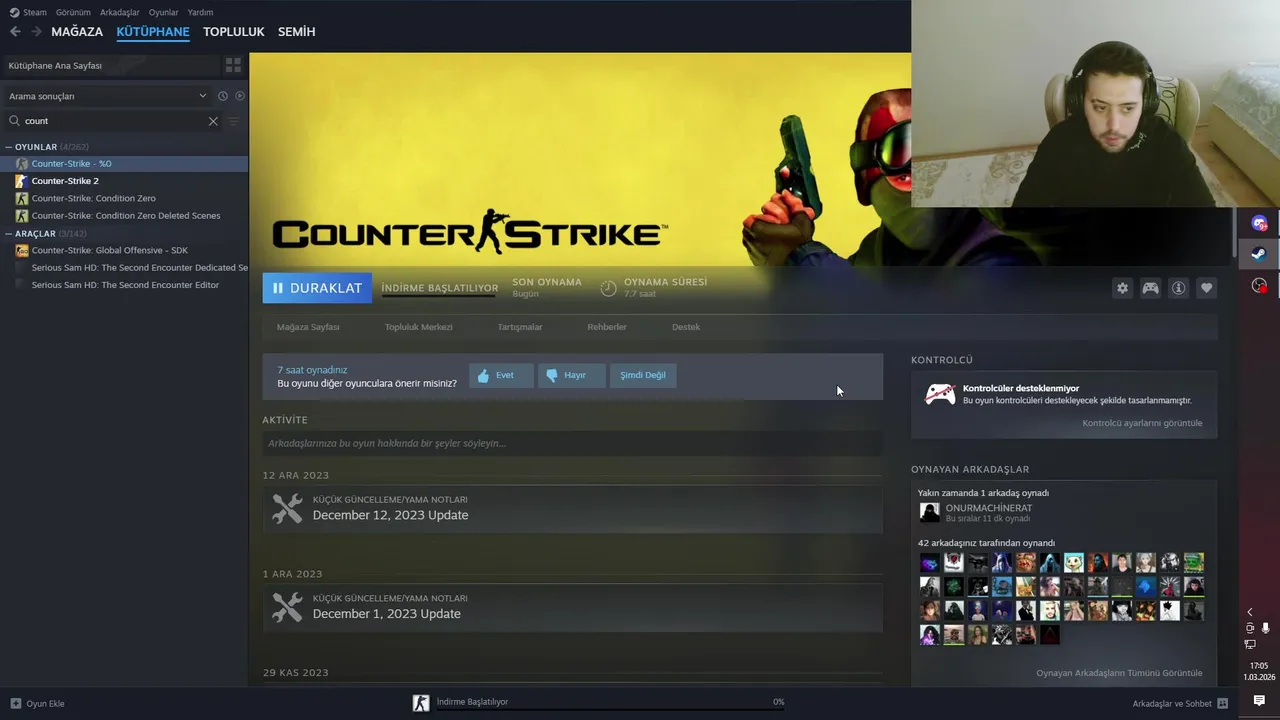This screenshot has height=720, width=1280.
Task: Open the advanced filter options icon
Action: tap(233, 121)
